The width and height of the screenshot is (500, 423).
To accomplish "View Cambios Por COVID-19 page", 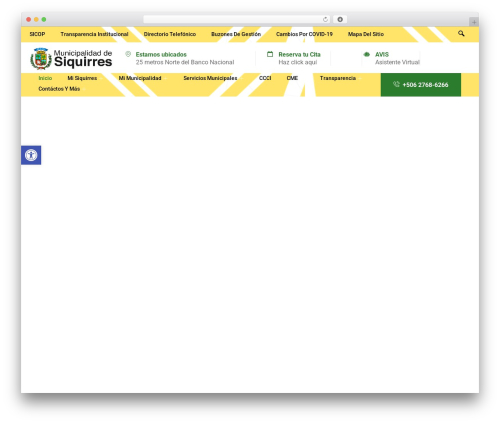I will pos(304,34).
